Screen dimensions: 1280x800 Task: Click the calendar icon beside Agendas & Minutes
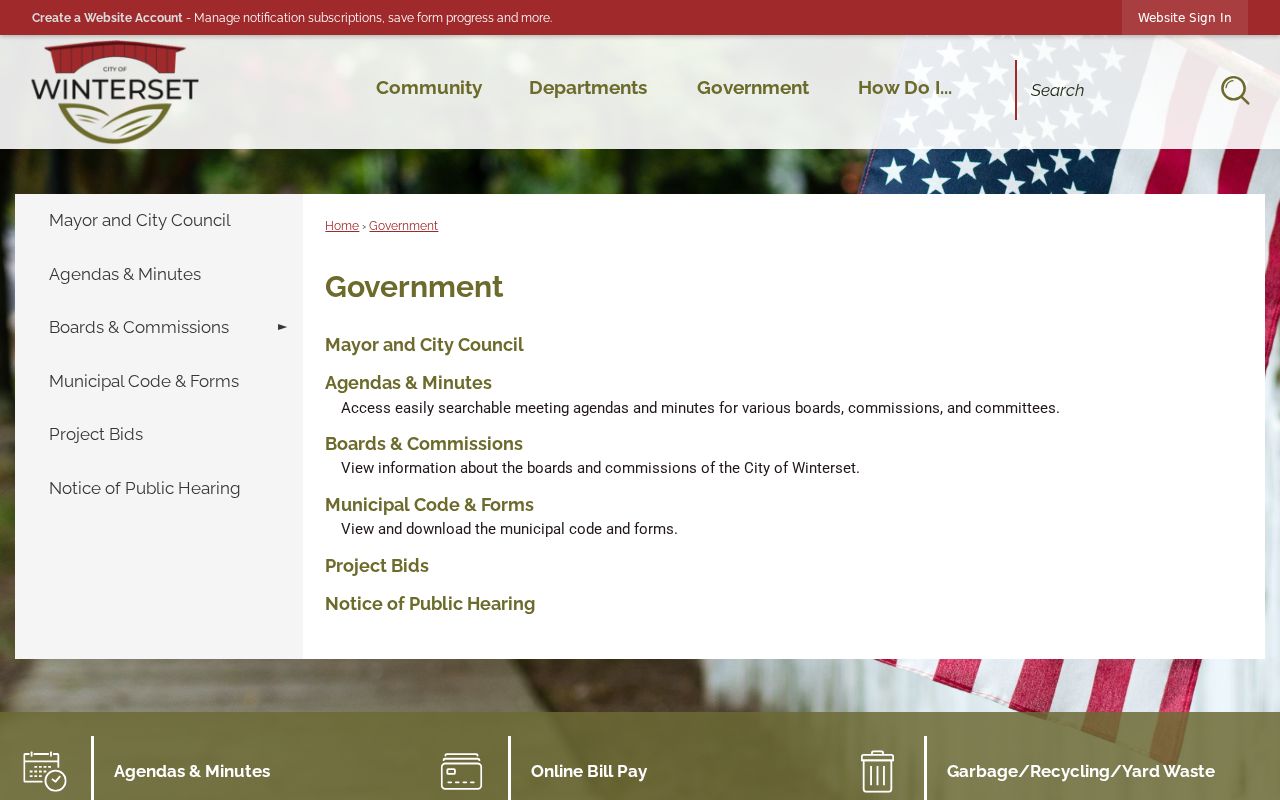45,771
